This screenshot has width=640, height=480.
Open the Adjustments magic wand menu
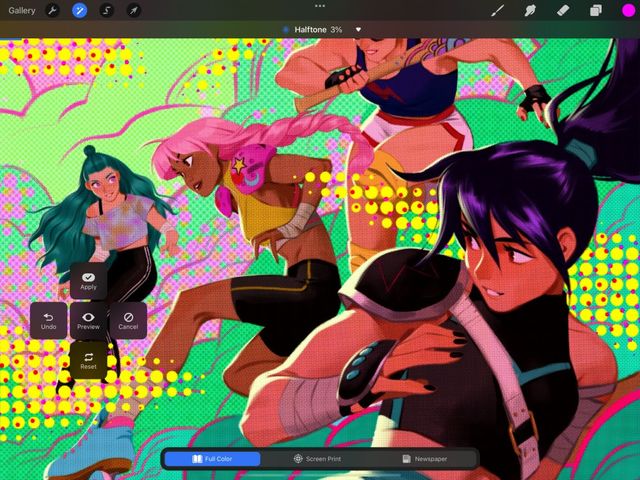(80, 10)
